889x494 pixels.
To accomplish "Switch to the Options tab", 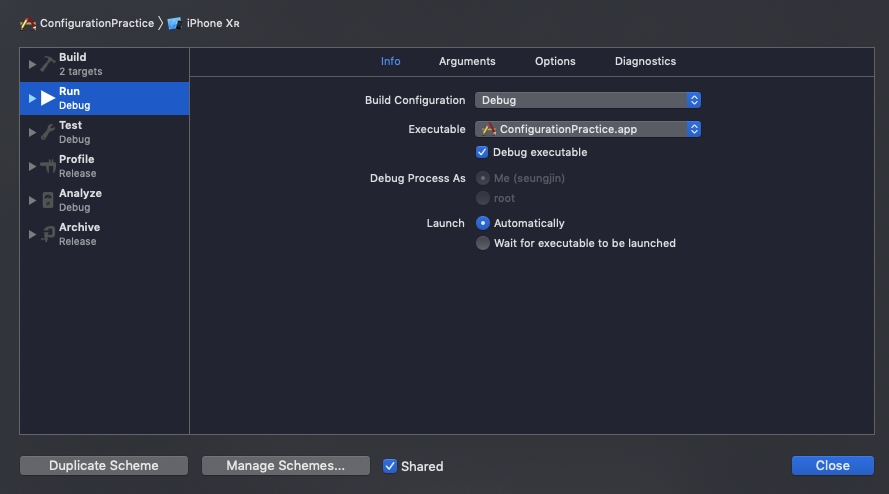I will pyautogui.click(x=555, y=61).
